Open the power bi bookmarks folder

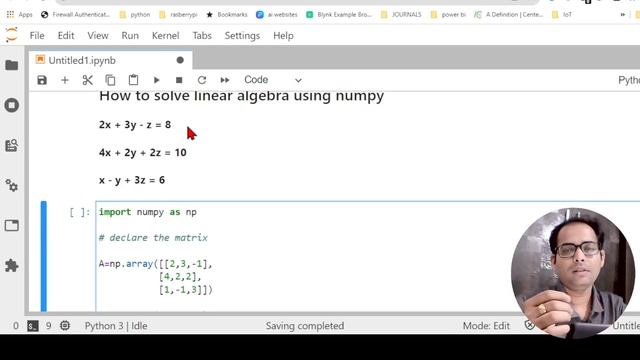click(x=448, y=15)
